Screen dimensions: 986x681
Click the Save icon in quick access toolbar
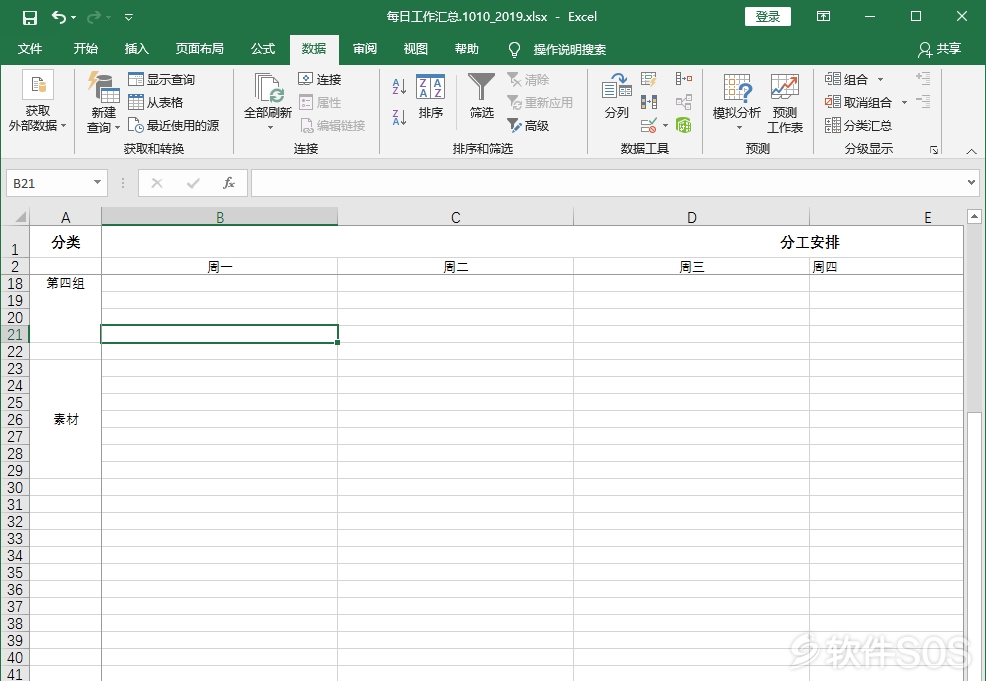[30, 18]
